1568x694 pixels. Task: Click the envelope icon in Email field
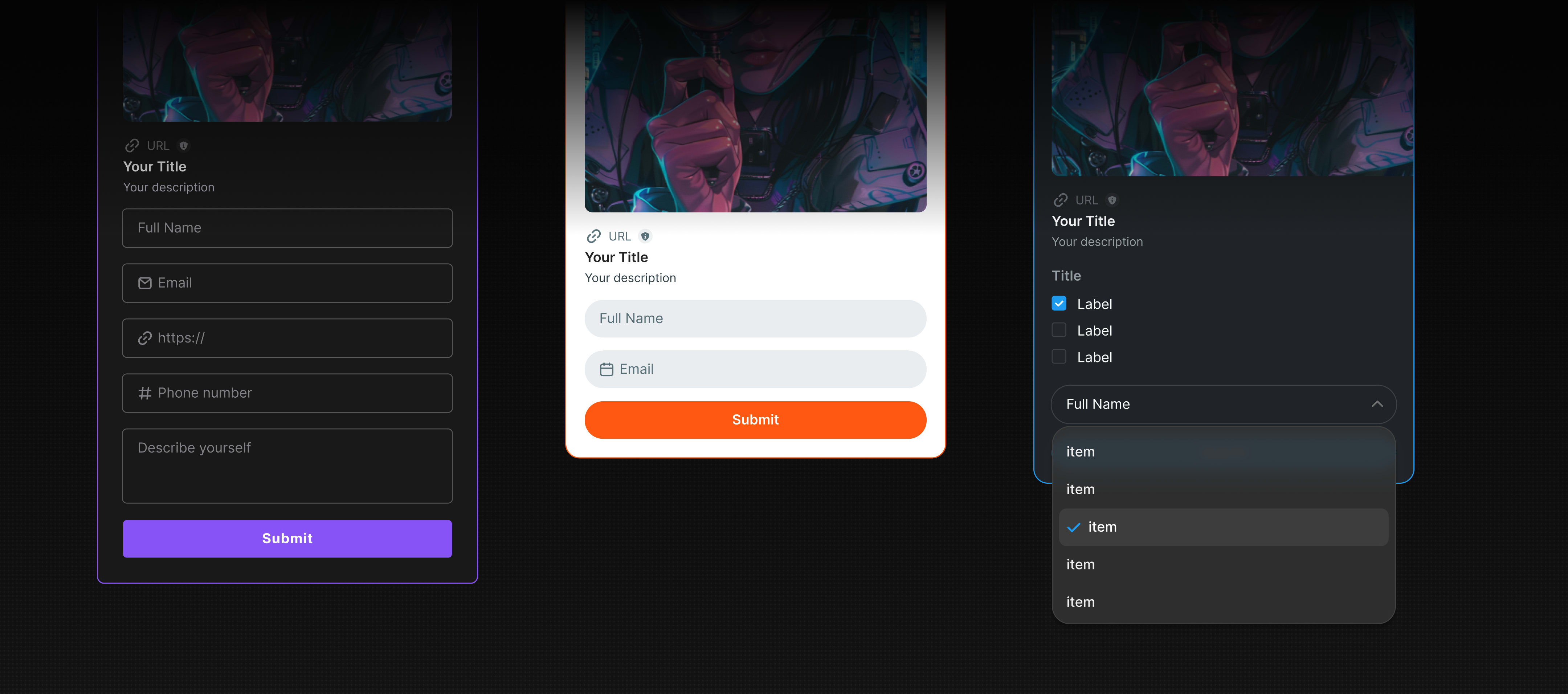tap(145, 283)
